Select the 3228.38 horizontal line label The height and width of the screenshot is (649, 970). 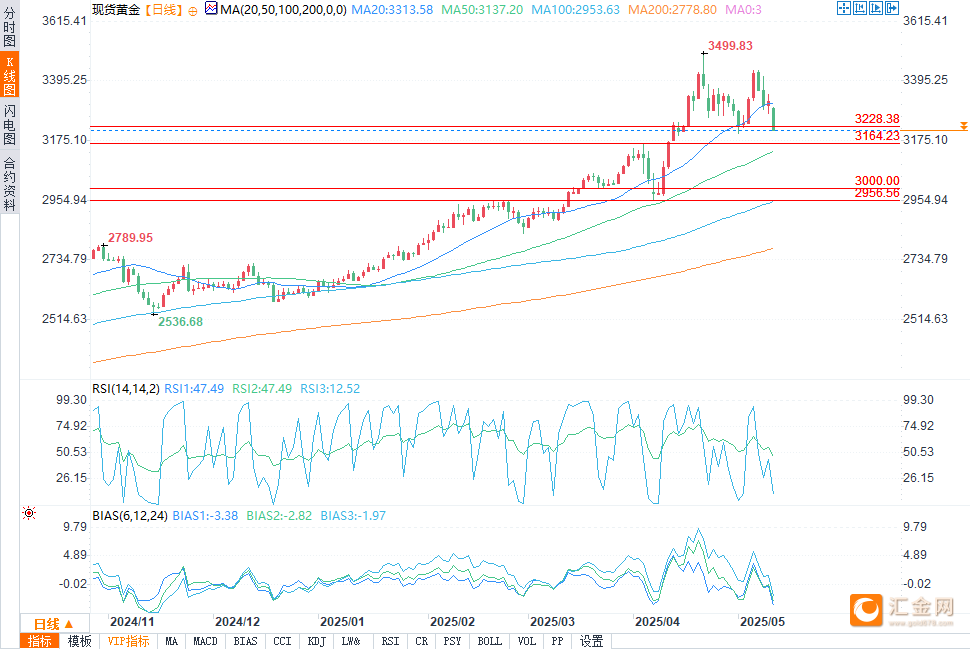(x=877, y=119)
